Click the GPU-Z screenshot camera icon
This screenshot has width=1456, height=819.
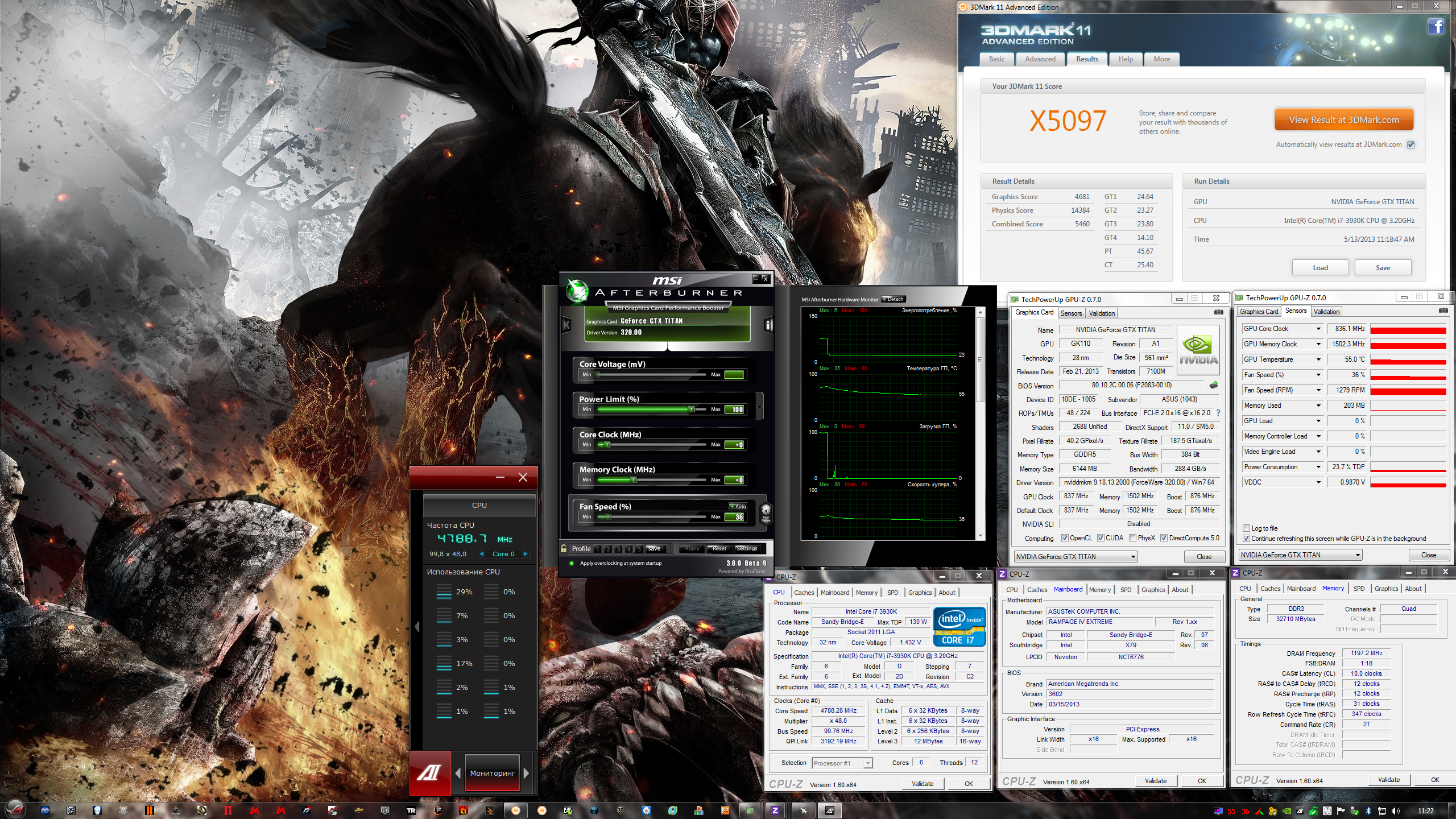(1218, 312)
